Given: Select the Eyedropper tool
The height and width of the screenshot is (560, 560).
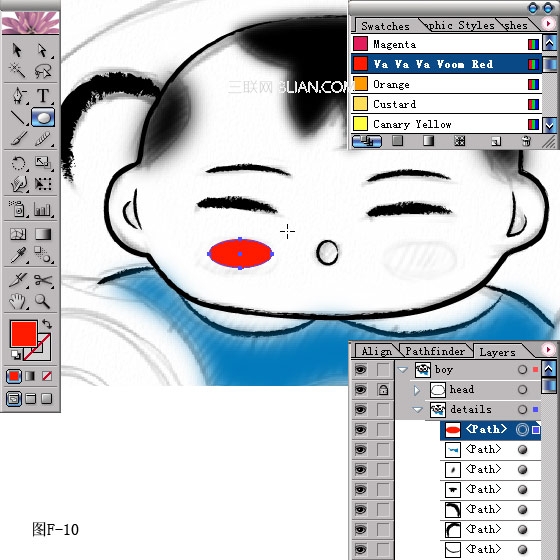Looking at the screenshot, I should (x=18, y=255).
